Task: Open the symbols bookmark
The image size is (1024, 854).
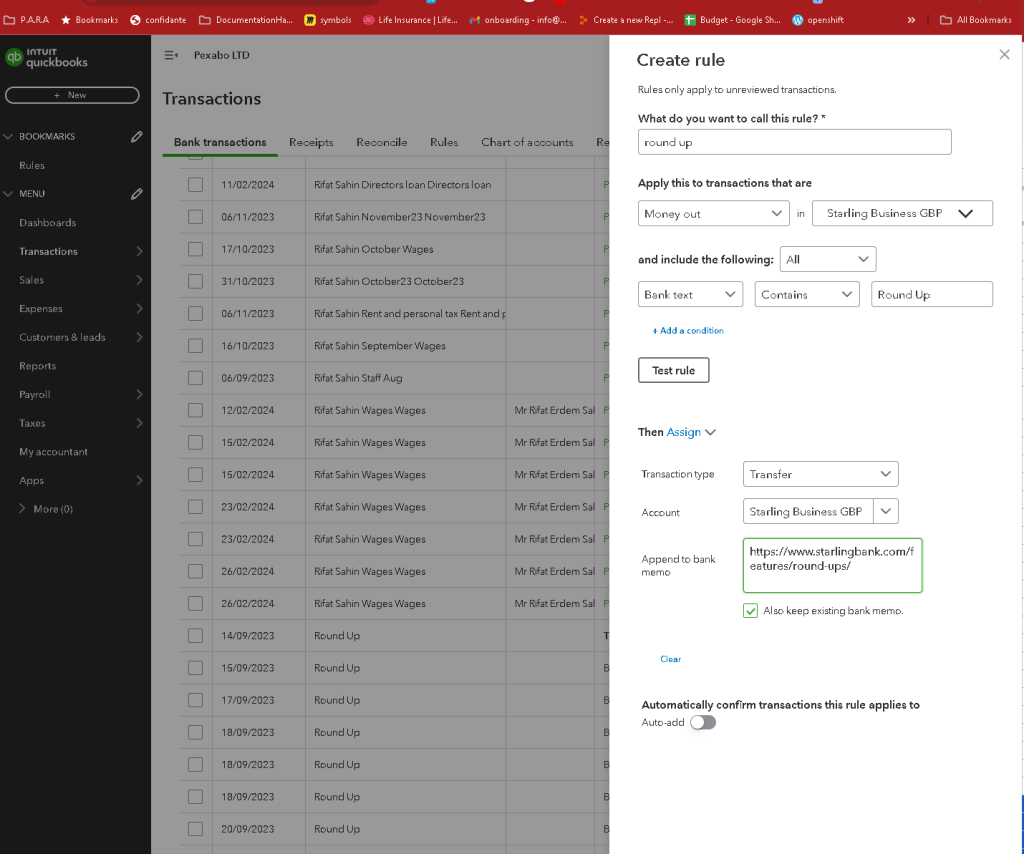Action: click(328, 20)
